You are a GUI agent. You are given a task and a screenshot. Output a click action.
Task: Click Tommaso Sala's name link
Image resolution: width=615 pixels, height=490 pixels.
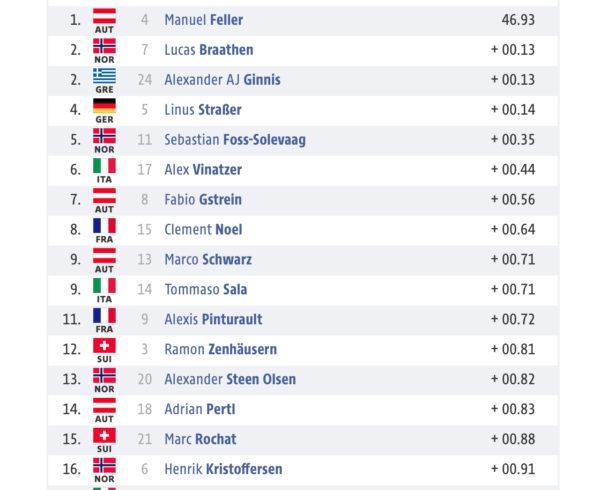coord(206,290)
